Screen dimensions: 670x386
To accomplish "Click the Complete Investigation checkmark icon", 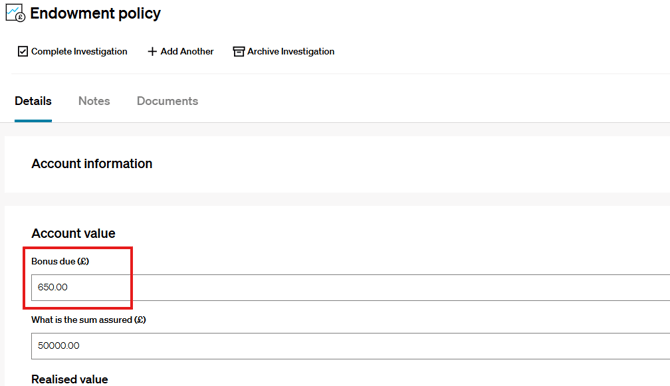I will tap(23, 52).
